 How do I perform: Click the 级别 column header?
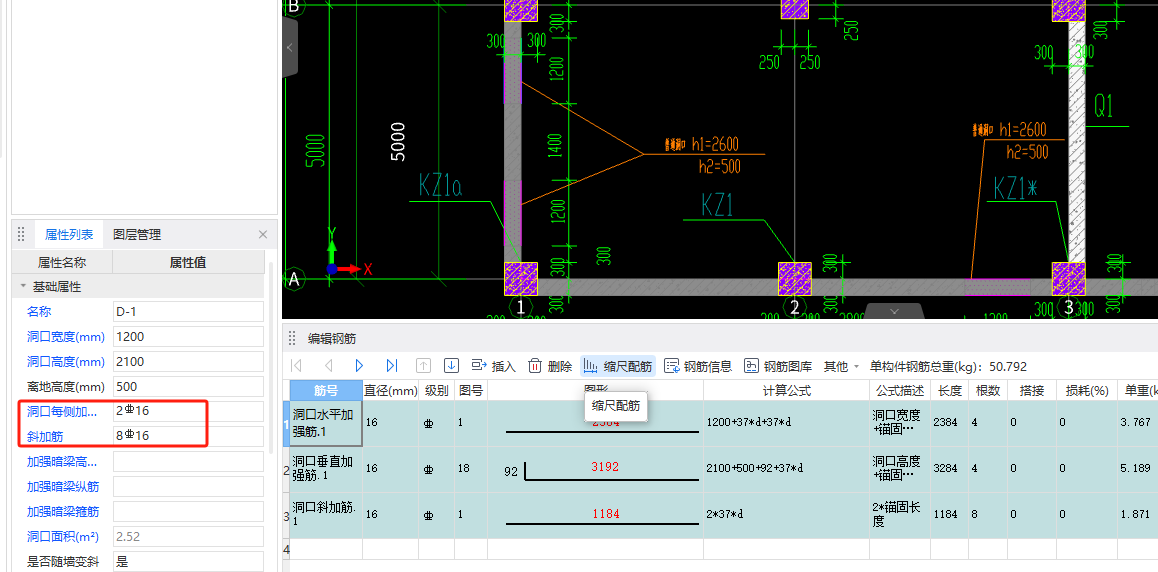[x=436, y=390]
